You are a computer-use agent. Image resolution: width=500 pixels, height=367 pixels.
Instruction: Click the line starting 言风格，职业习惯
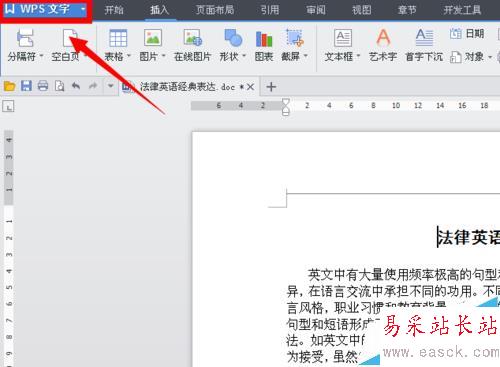(x=367, y=307)
